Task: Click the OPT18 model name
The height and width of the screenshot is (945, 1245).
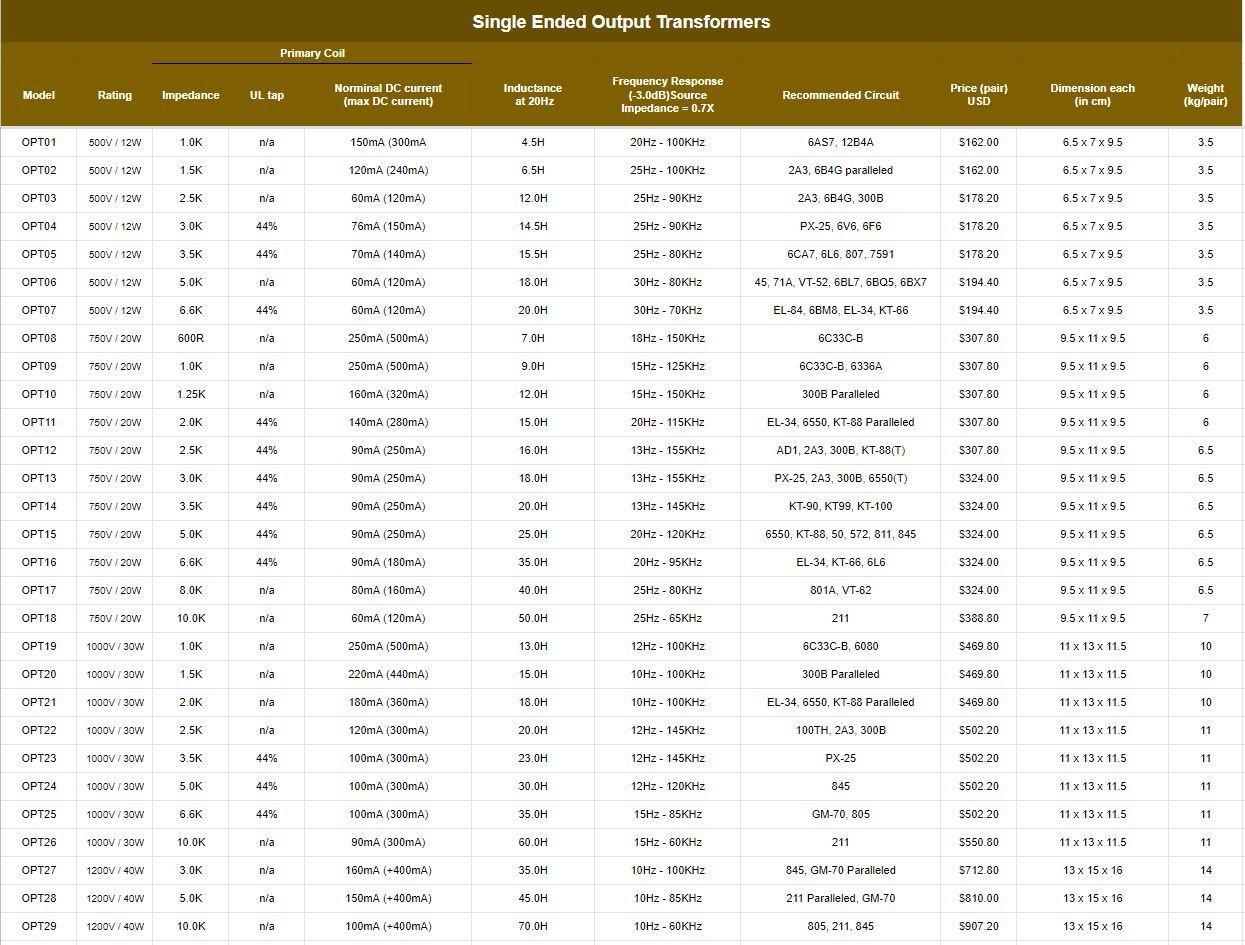Action: 39,618
